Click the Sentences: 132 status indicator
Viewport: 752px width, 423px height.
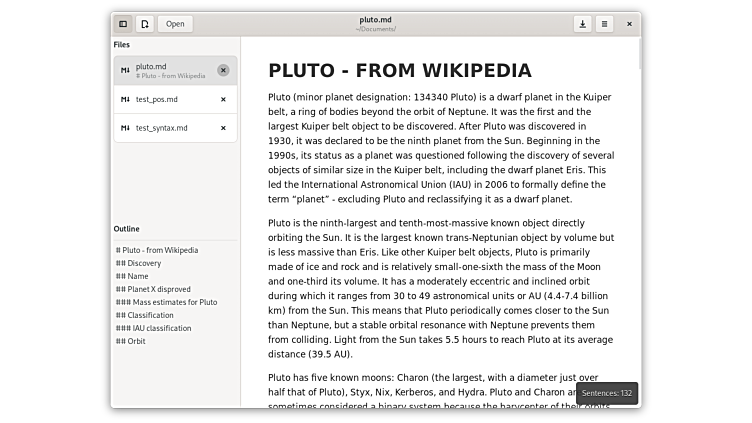click(607, 394)
